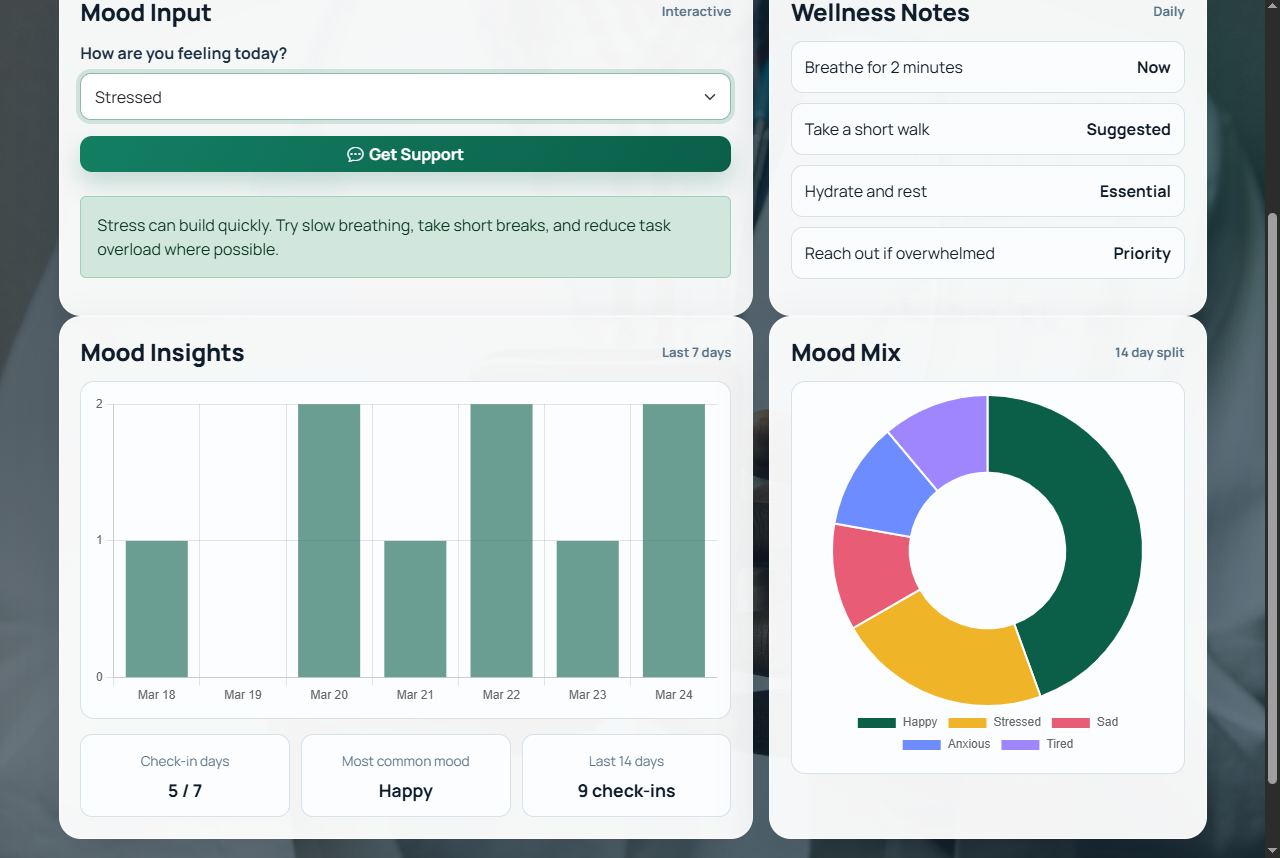Click the Last 14 days 9 check-ins card

[x=627, y=776]
